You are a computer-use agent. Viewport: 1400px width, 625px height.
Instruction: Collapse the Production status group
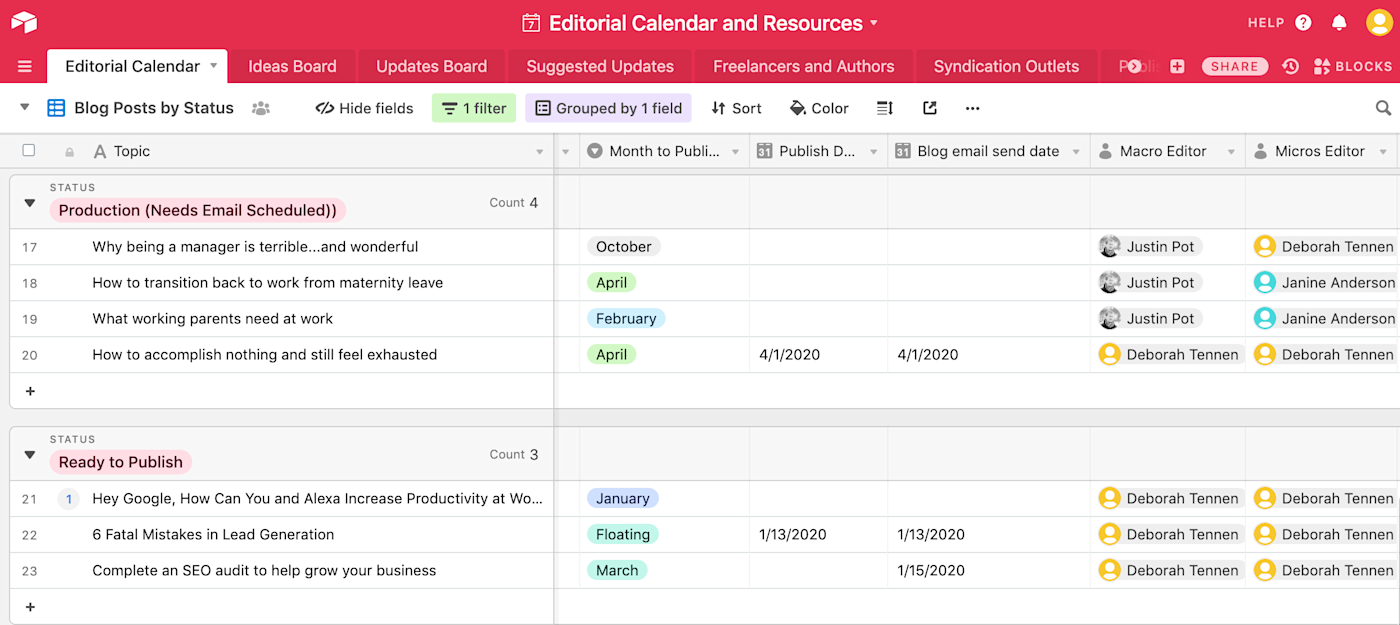coord(29,203)
